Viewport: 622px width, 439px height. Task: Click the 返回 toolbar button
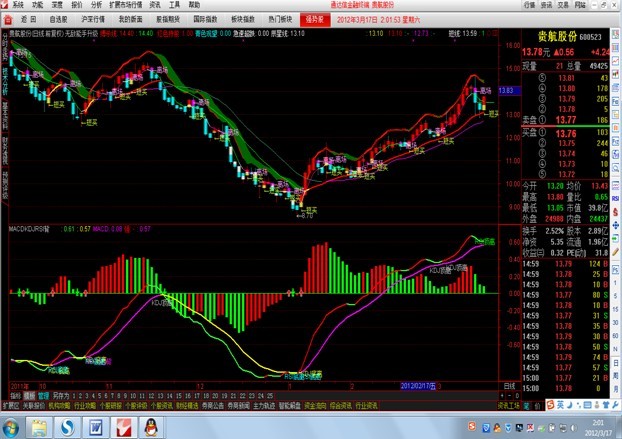pos(29,19)
